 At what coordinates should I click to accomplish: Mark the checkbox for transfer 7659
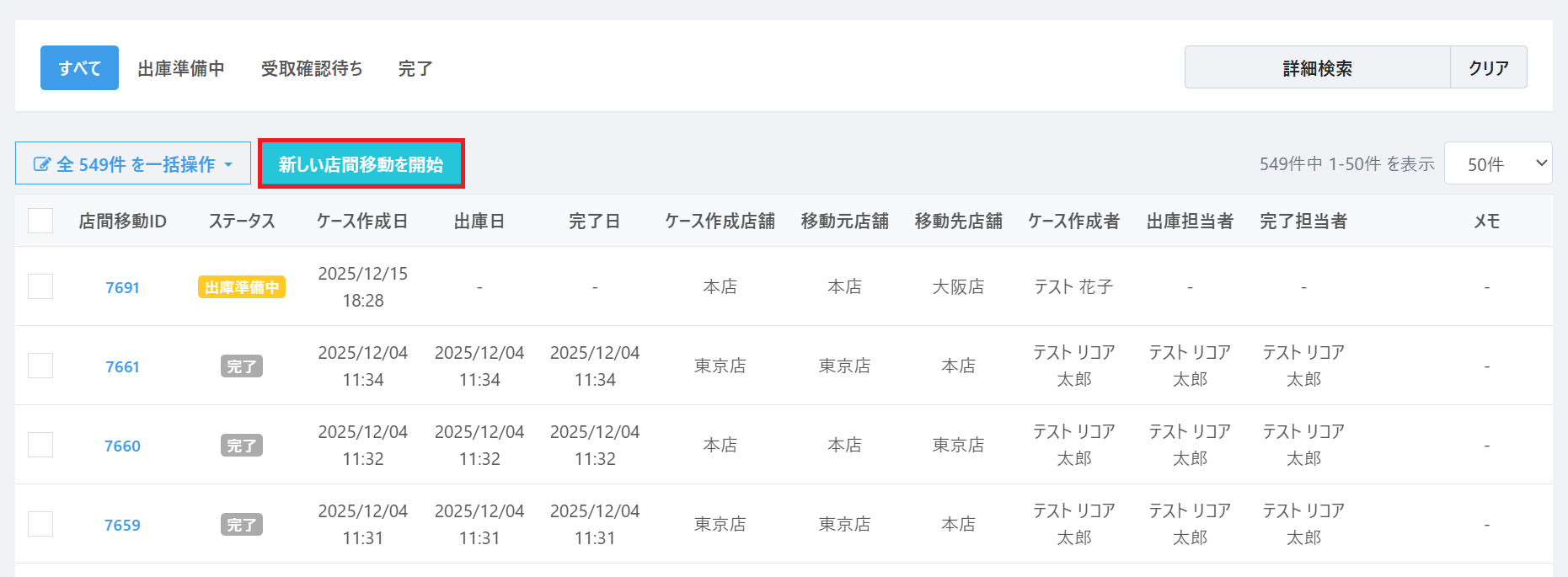[x=40, y=524]
